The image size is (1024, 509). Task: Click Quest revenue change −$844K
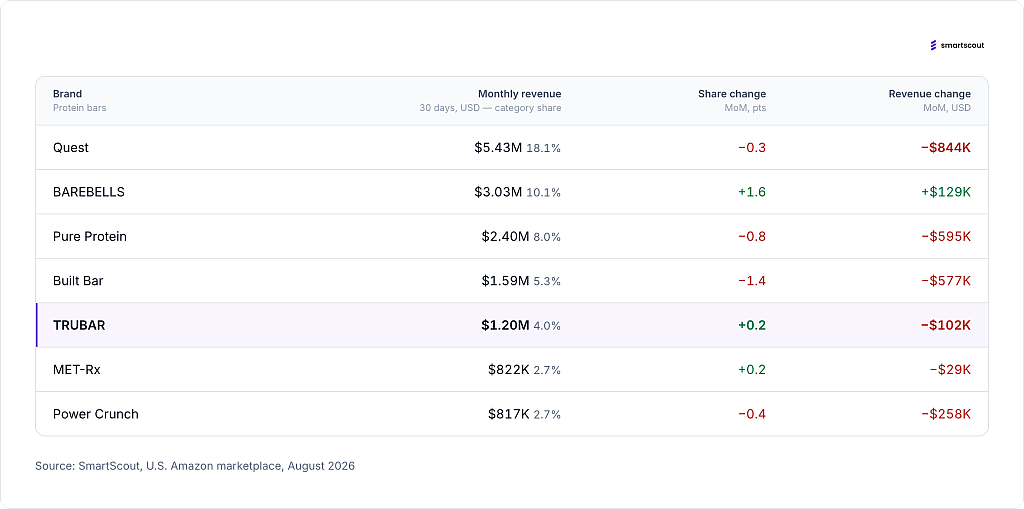(946, 148)
